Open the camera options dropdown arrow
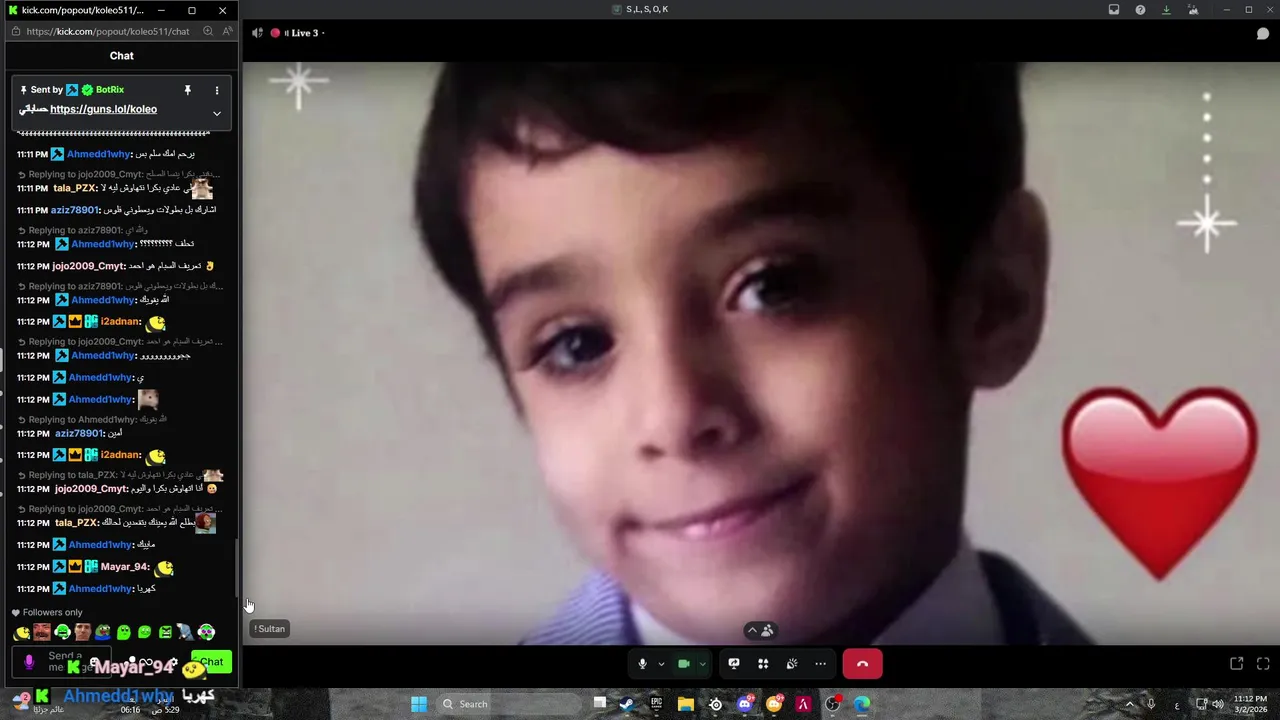Screen dimensions: 1280x720 (703, 664)
